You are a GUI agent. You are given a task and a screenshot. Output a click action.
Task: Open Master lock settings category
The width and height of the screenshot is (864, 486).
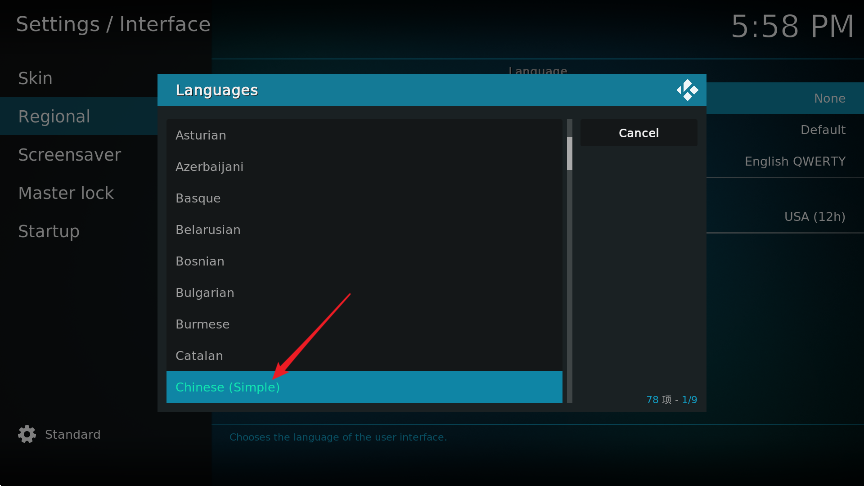[66, 193]
